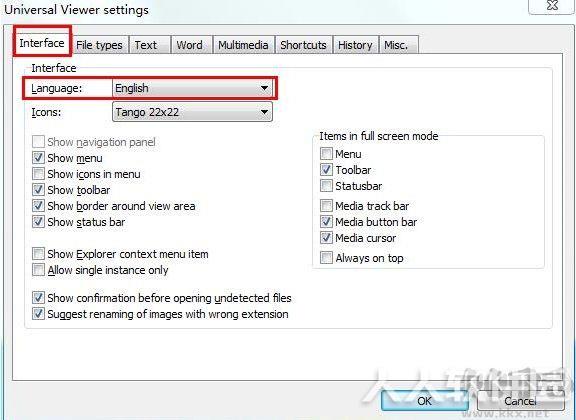Switch to the Interface tab
The width and height of the screenshot is (576, 420).
(42, 43)
